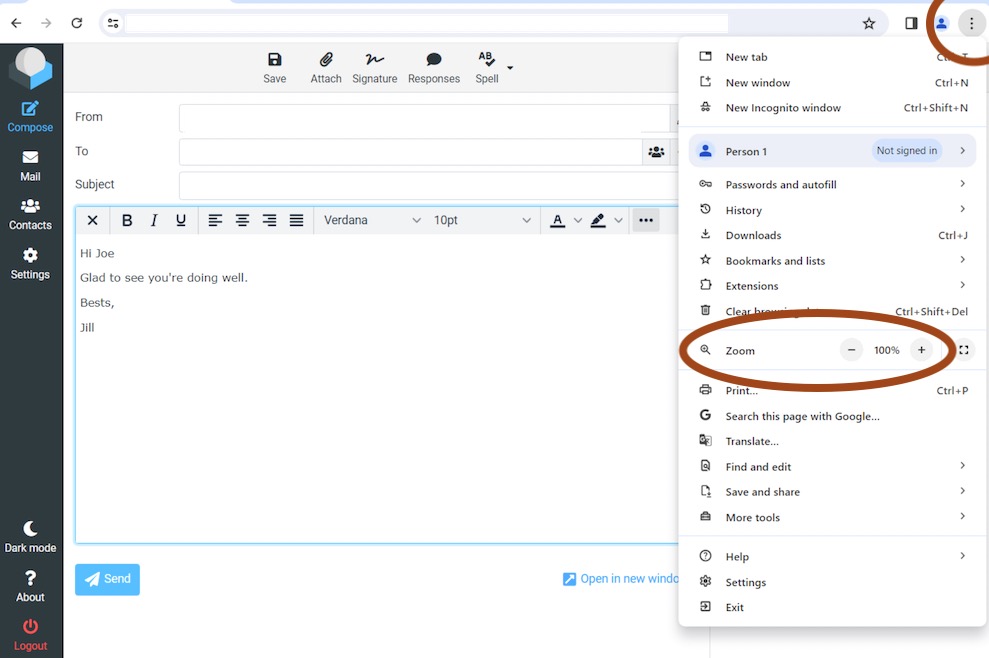Expand the 10pt font size dropdown
989x658 pixels.
pos(482,220)
